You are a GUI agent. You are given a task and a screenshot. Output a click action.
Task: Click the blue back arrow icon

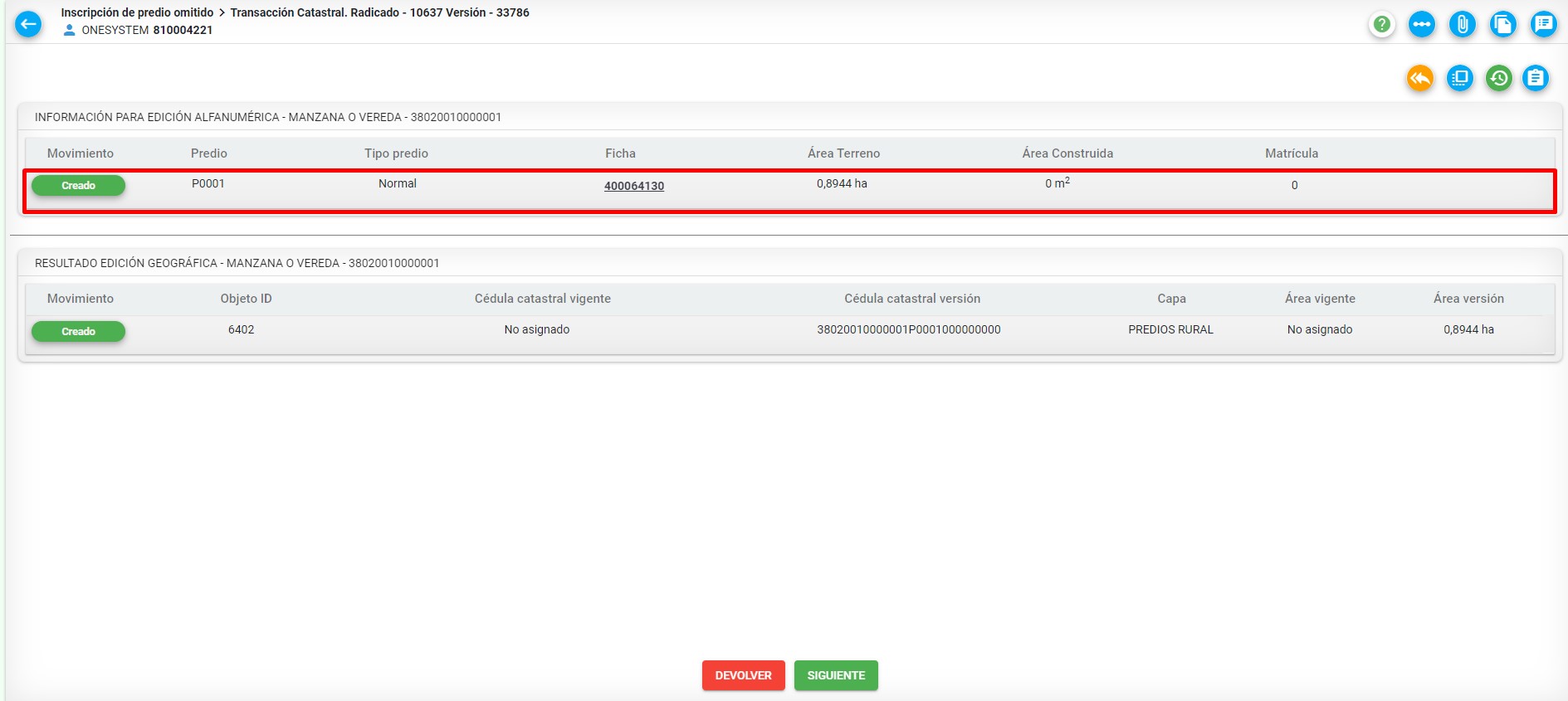coord(28,24)
